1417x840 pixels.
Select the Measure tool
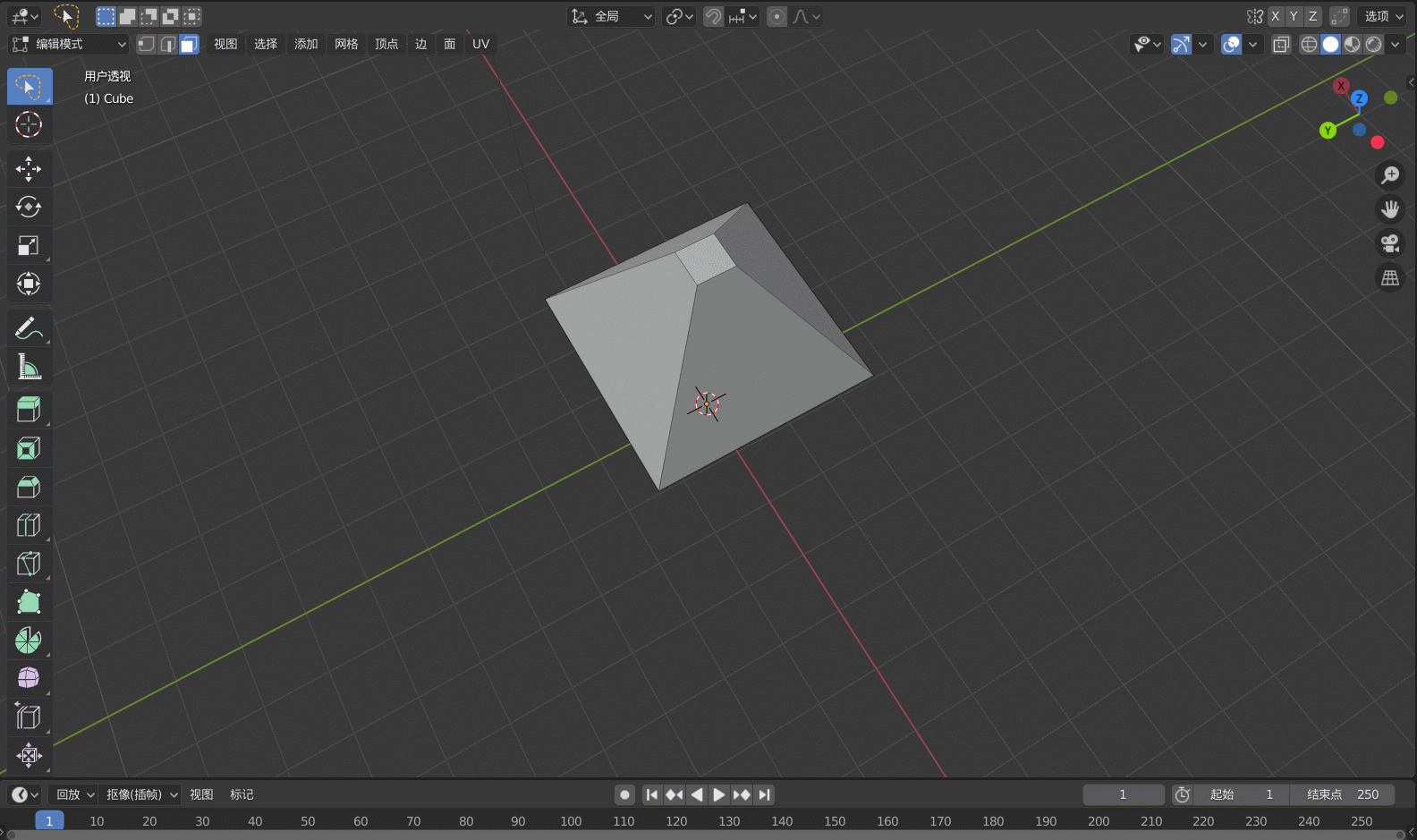[30, 367]
